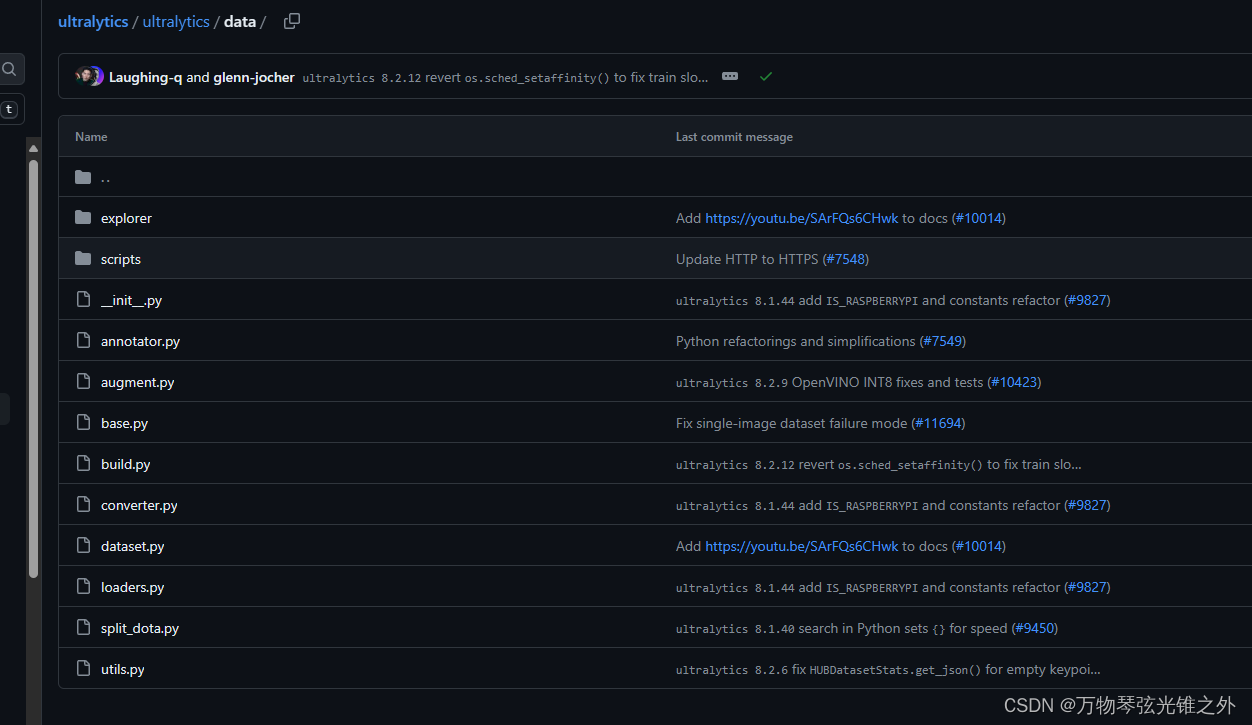1252x725 pixels.
Task: Open the utils.py commit message text
Action: pos(888,669)
